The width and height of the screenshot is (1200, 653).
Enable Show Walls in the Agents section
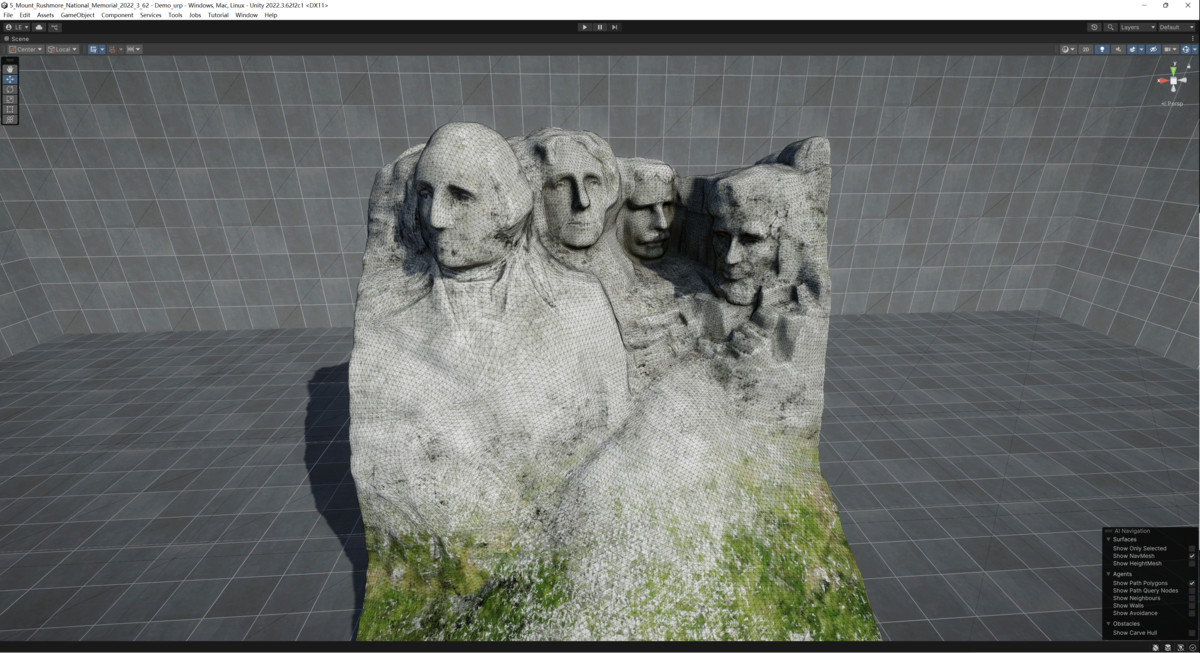click(1192, 606)
